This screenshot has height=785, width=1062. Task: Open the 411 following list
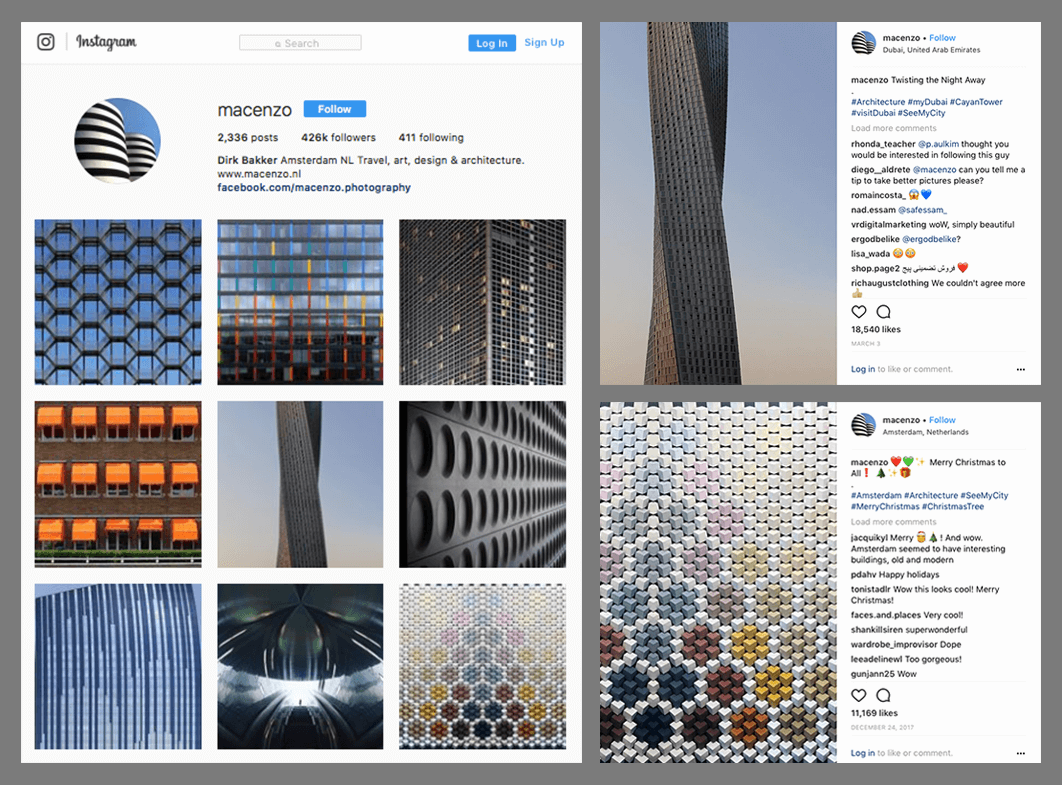[x=431, y=137]
